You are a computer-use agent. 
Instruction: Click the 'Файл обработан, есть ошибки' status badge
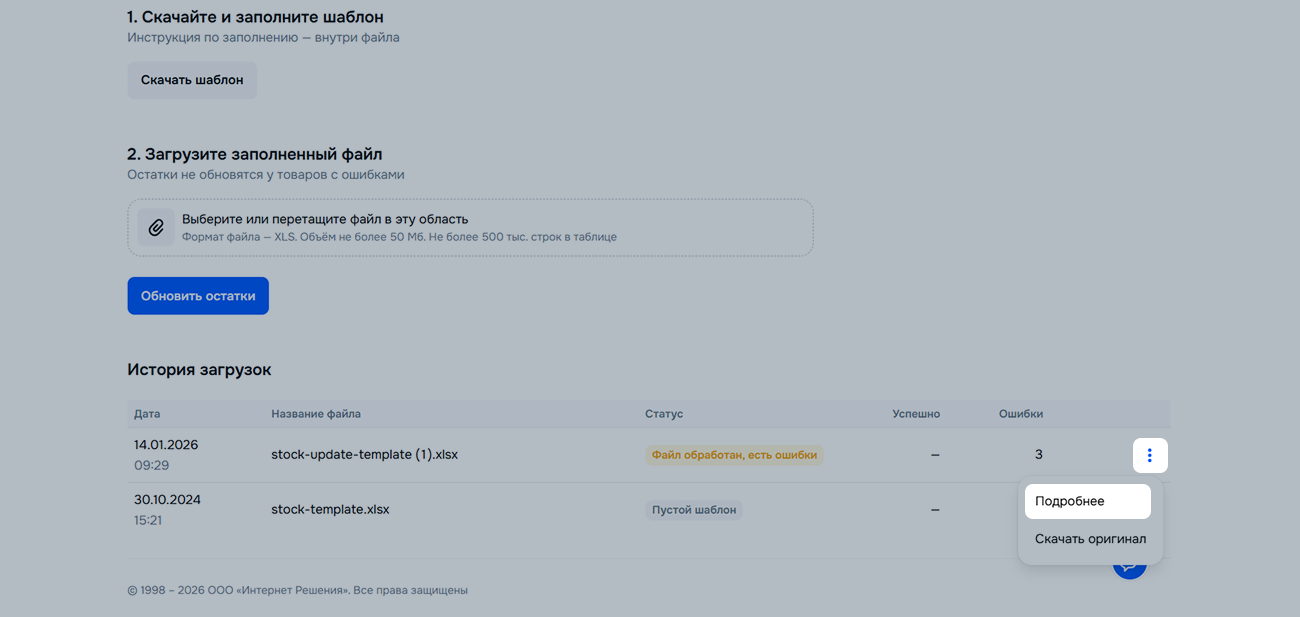(x=734, y=455)
